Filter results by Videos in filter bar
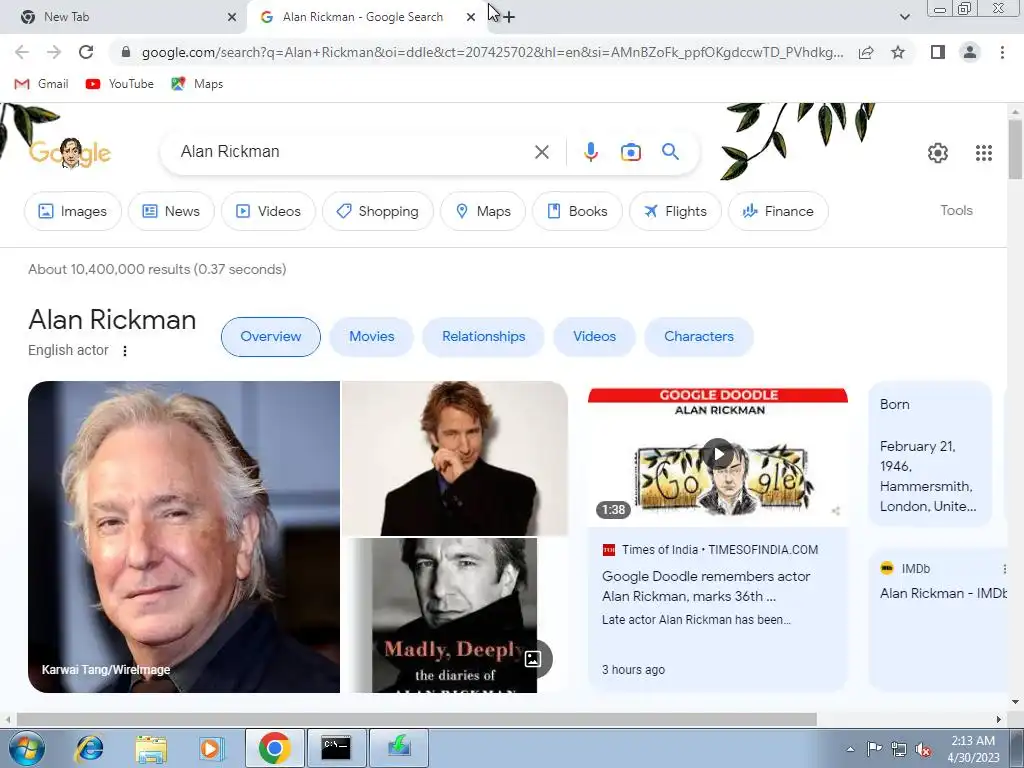Viewport: 1024px width, 768px height. pos(268,211)
